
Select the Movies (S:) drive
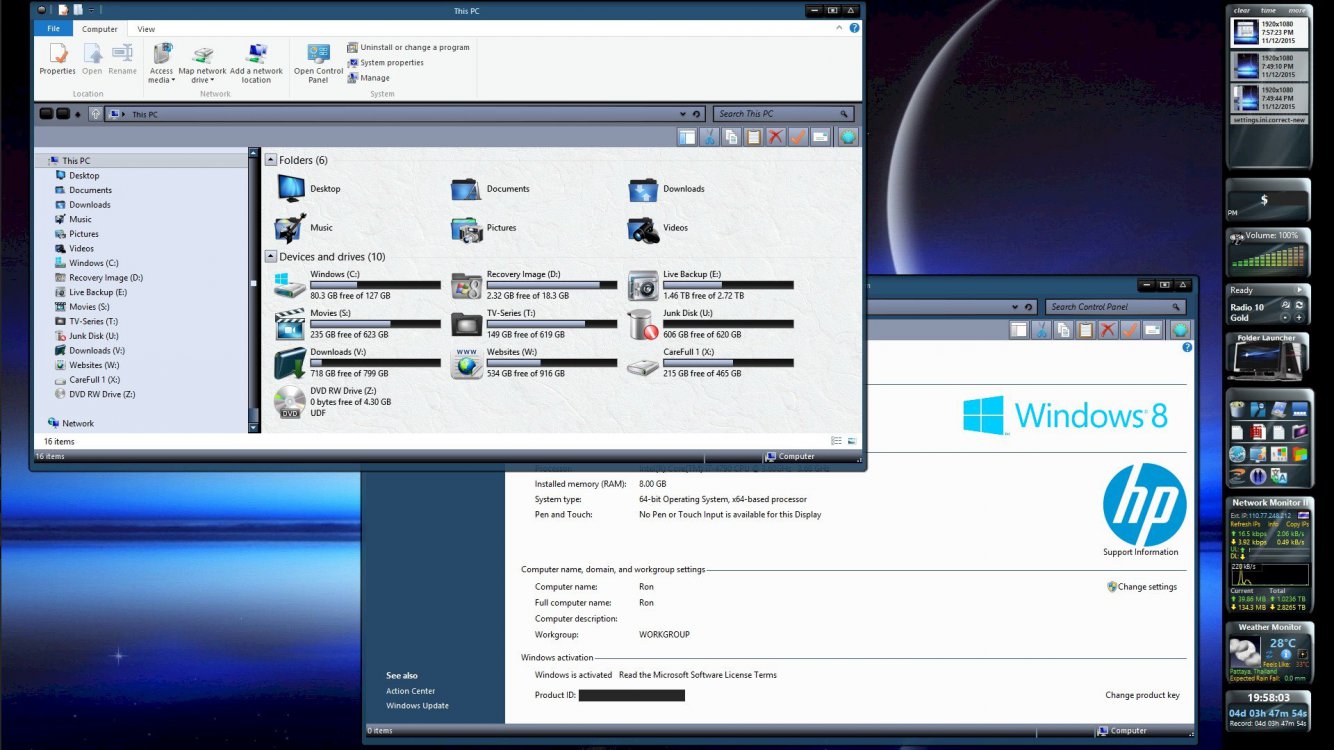(357, 324)
